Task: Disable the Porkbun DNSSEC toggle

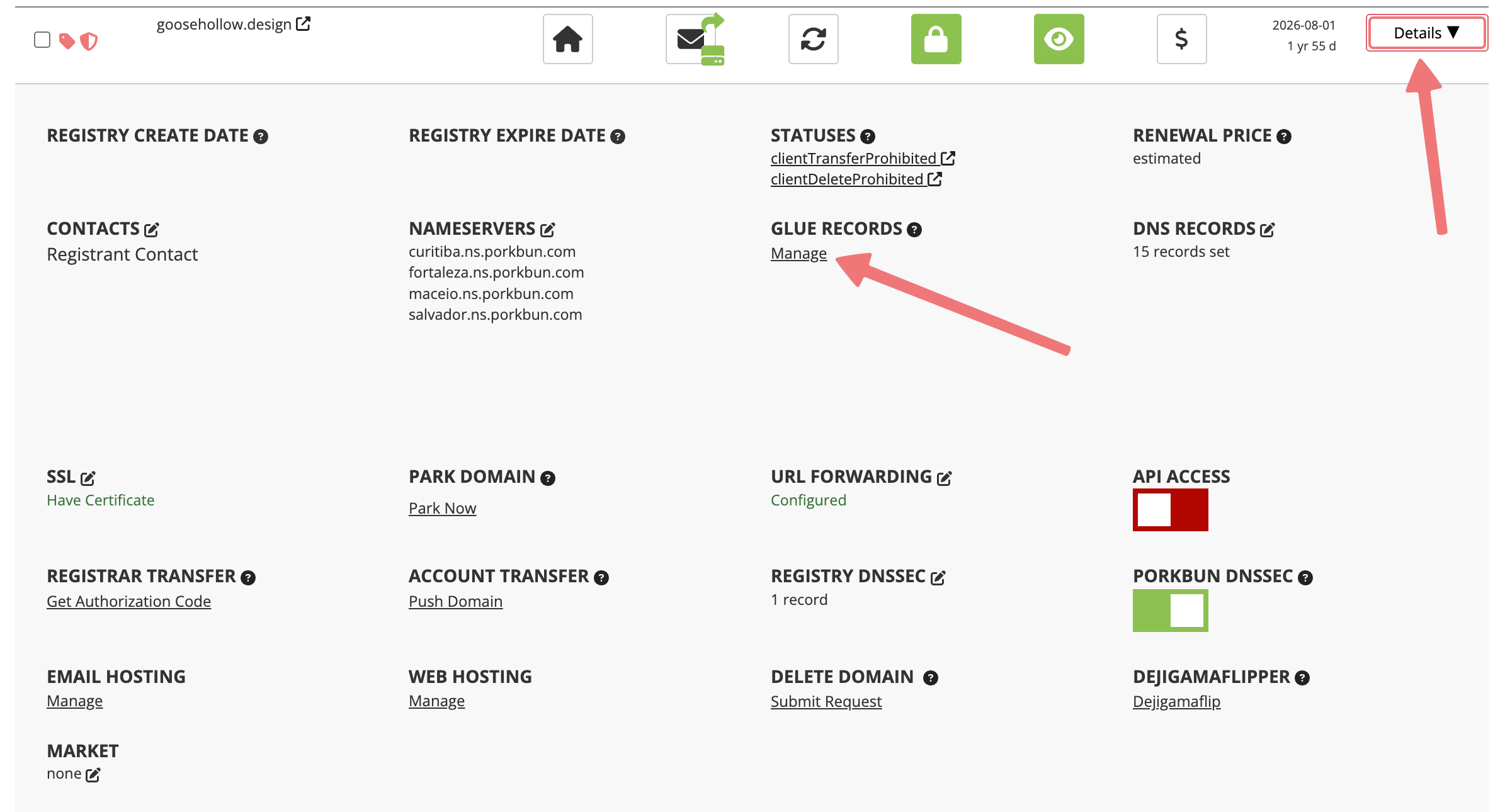Action: [x=1170, y=611]
